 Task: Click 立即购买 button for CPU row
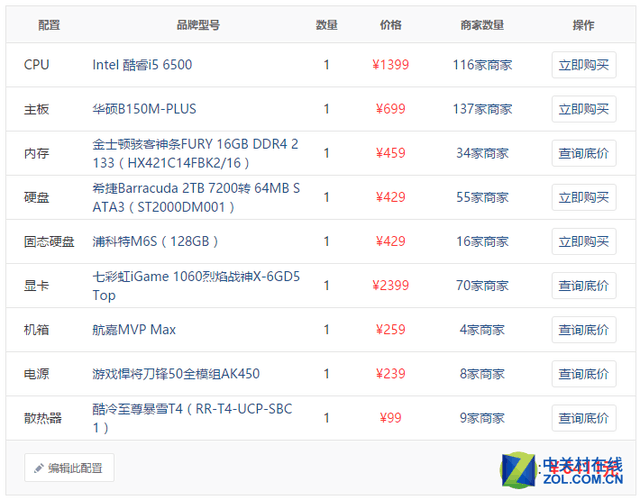tap(584, 64)
